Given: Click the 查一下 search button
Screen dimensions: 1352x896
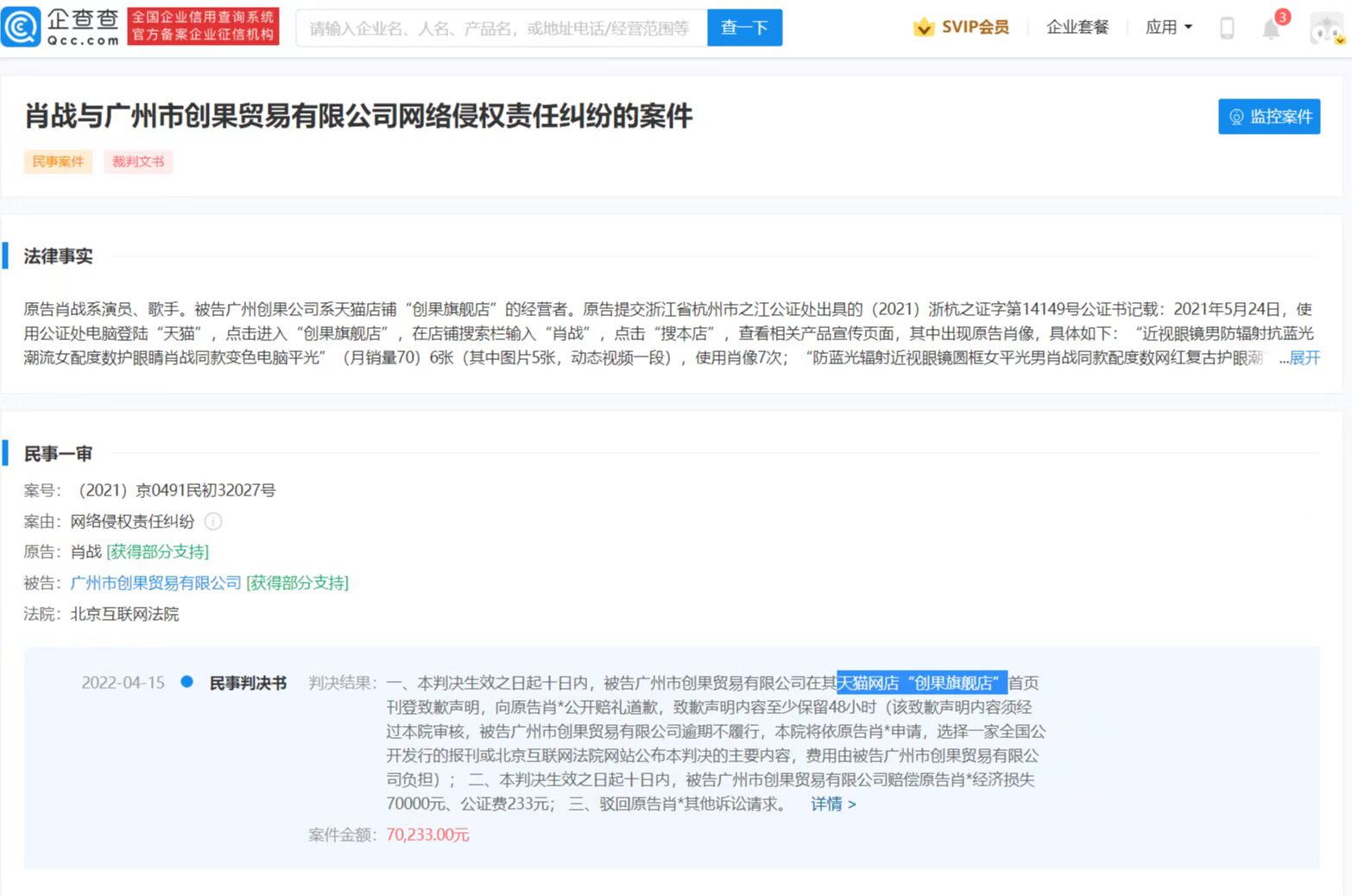Looking at the screenshot, I should [x=744, y=28].
